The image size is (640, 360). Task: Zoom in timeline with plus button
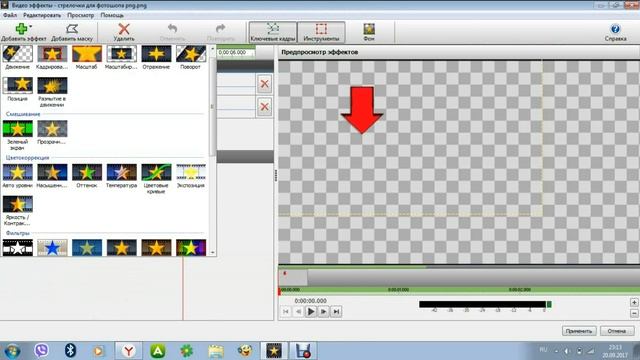point(634,302)
